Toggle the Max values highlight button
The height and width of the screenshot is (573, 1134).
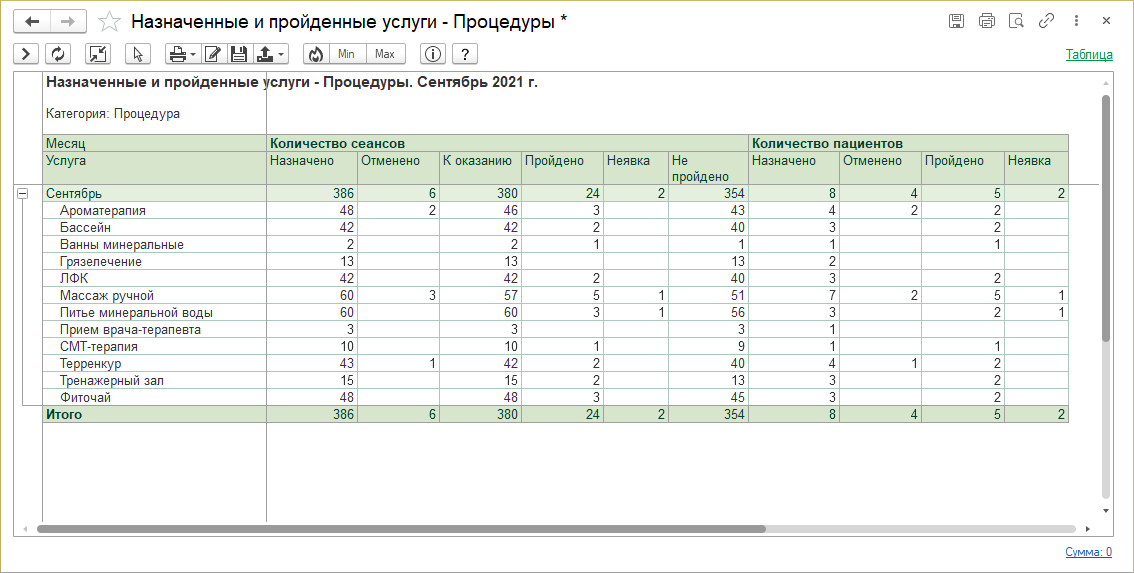click(385, 54)
